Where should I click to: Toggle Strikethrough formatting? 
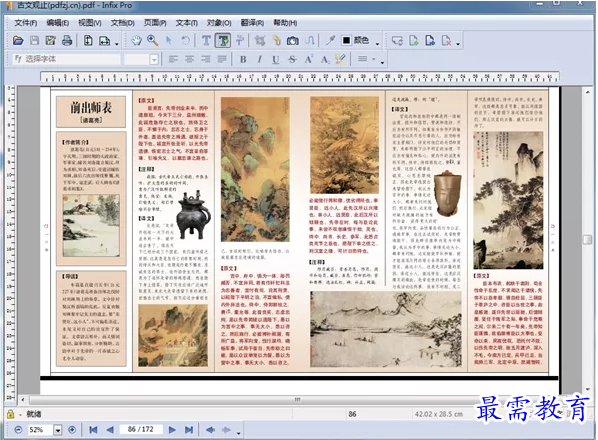tap(292, 59)
